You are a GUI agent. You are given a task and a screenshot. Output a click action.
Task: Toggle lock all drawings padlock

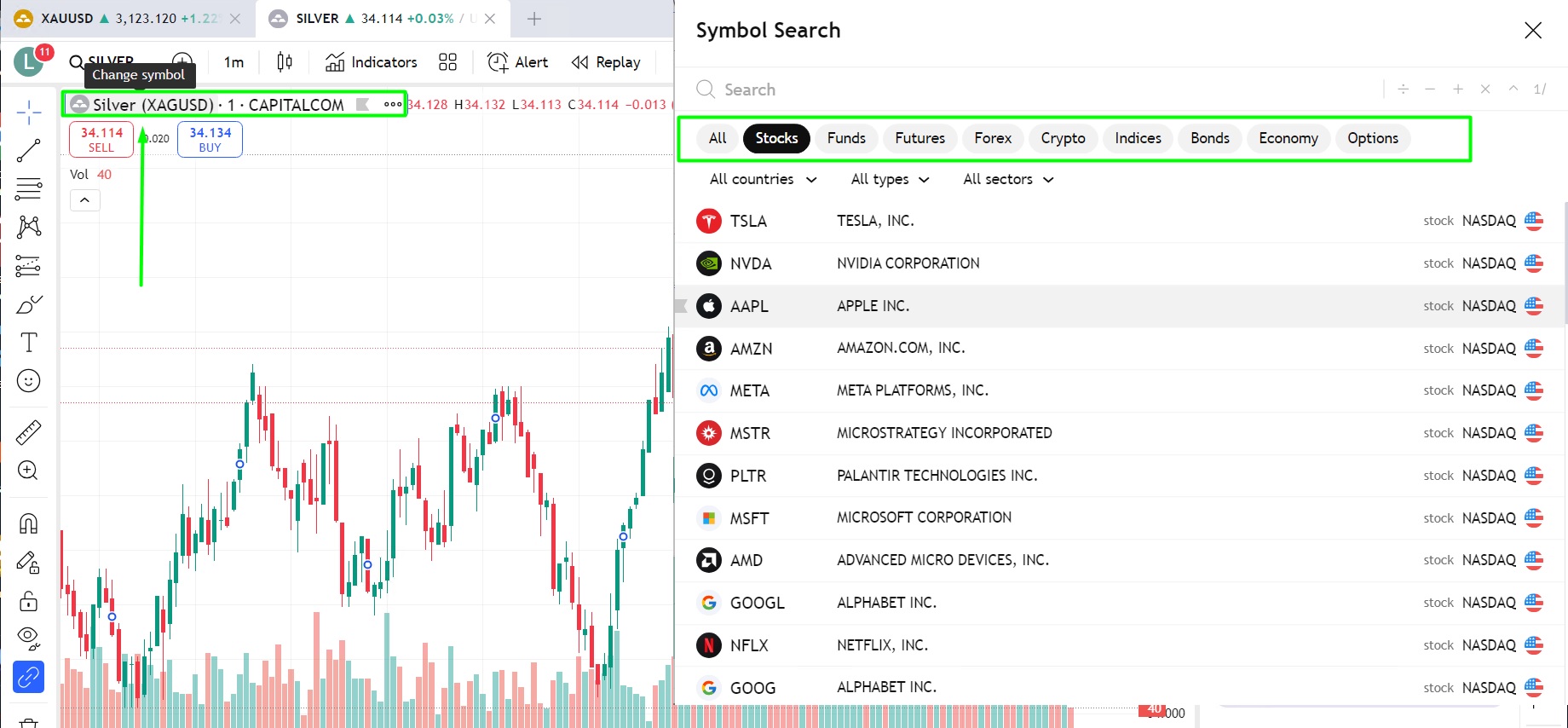tap(28, 601)
